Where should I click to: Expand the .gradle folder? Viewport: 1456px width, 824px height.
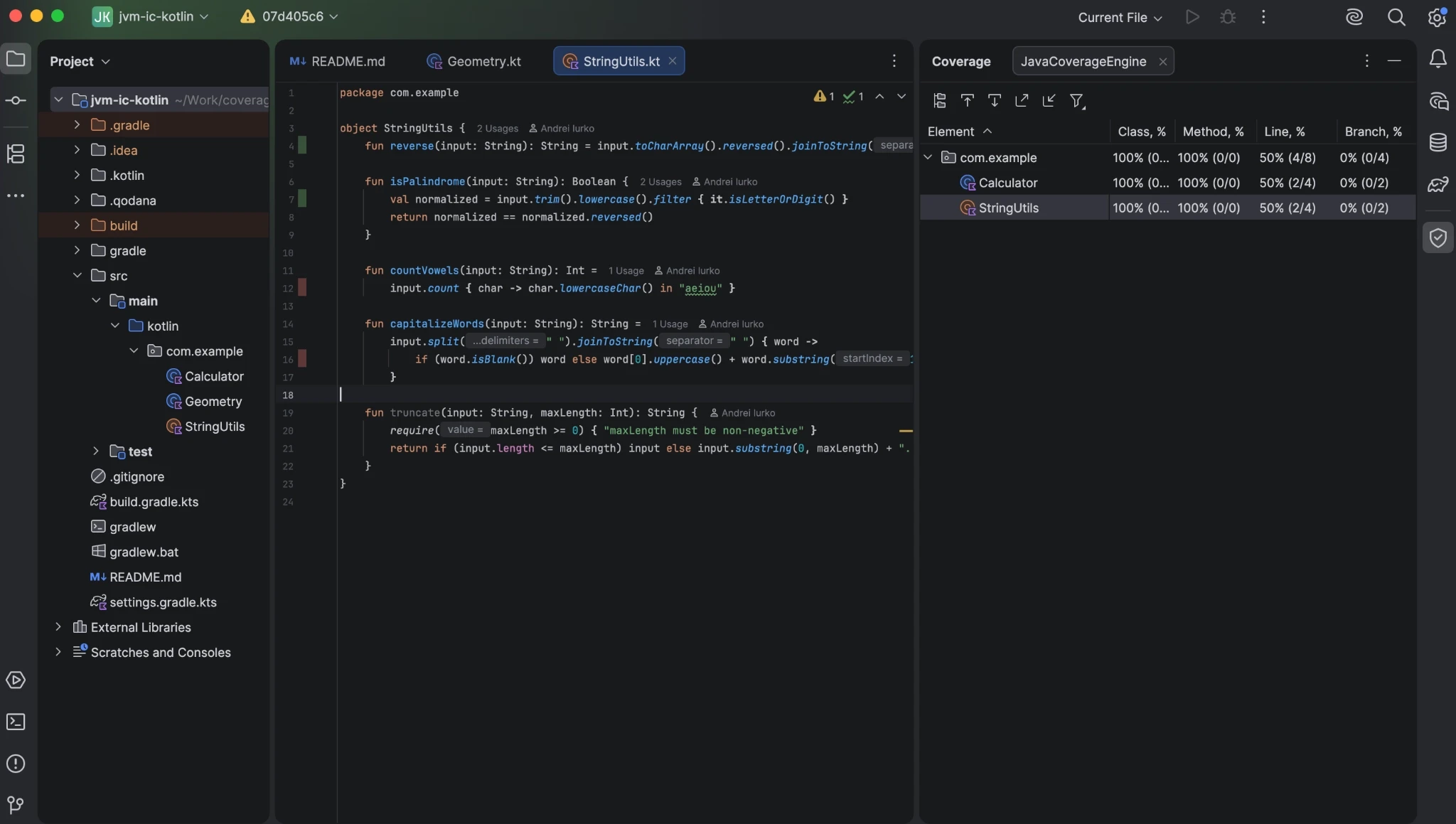[77, 125]
